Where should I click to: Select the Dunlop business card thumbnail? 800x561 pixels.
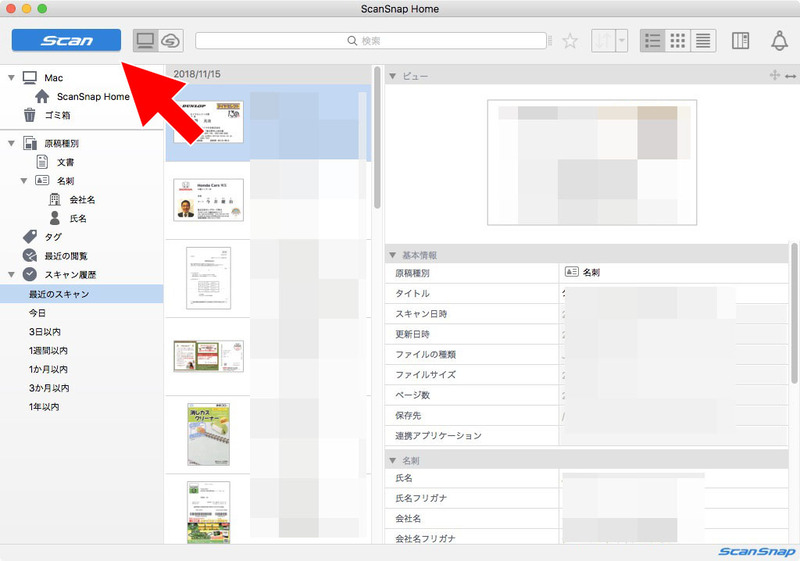point(208,122)
